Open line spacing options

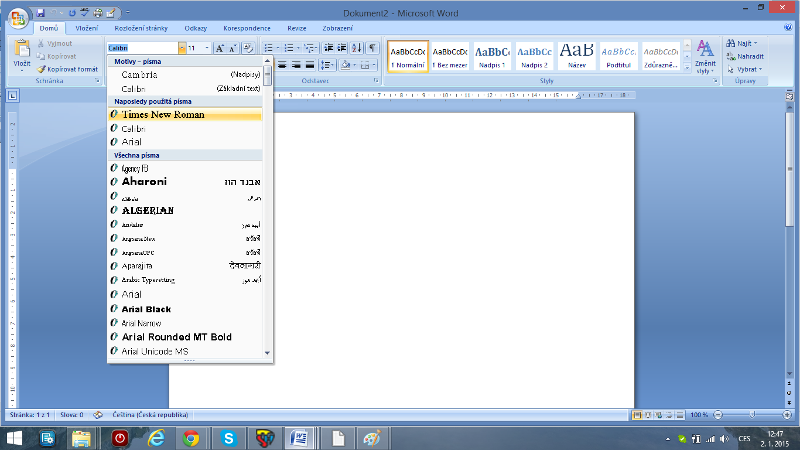[327, 65]
